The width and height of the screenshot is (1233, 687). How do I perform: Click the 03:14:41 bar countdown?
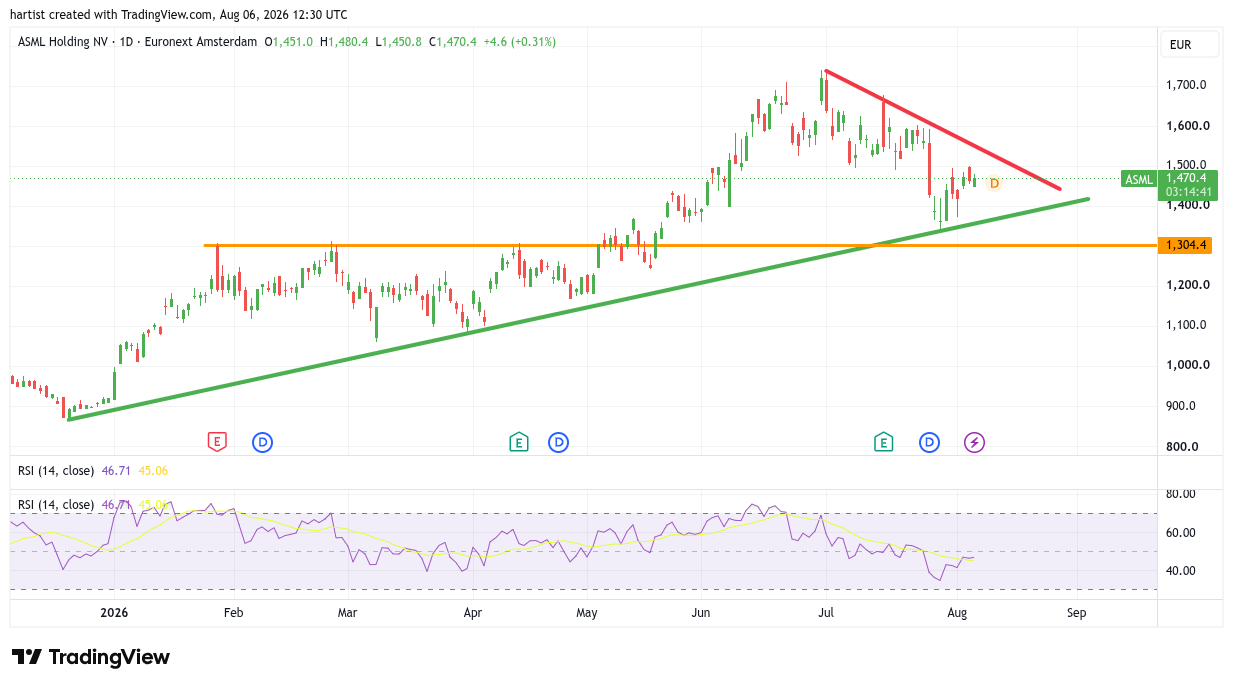tap(1188, 193)
